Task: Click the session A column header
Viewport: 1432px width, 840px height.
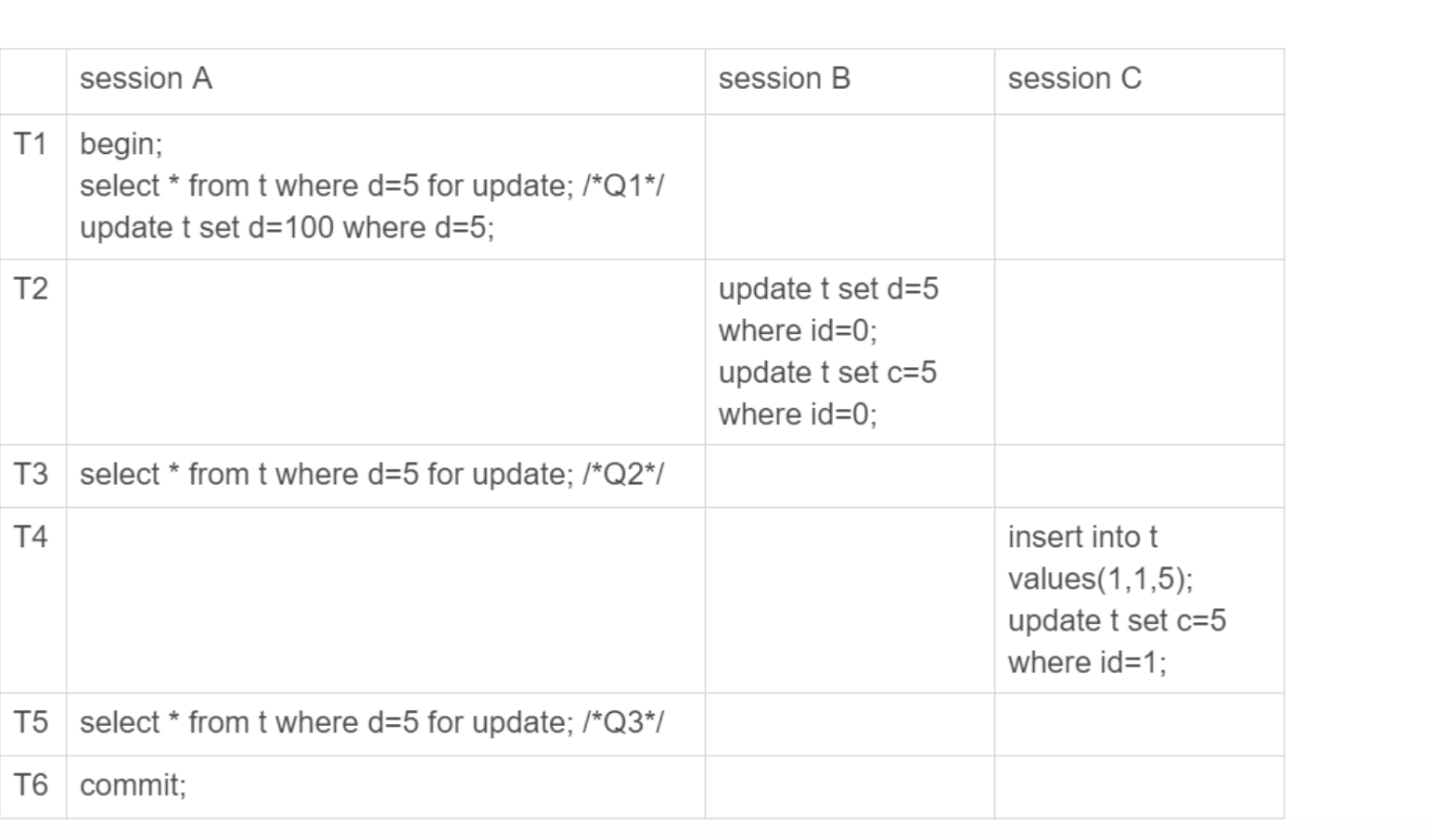Action: (x=146, y=79)
